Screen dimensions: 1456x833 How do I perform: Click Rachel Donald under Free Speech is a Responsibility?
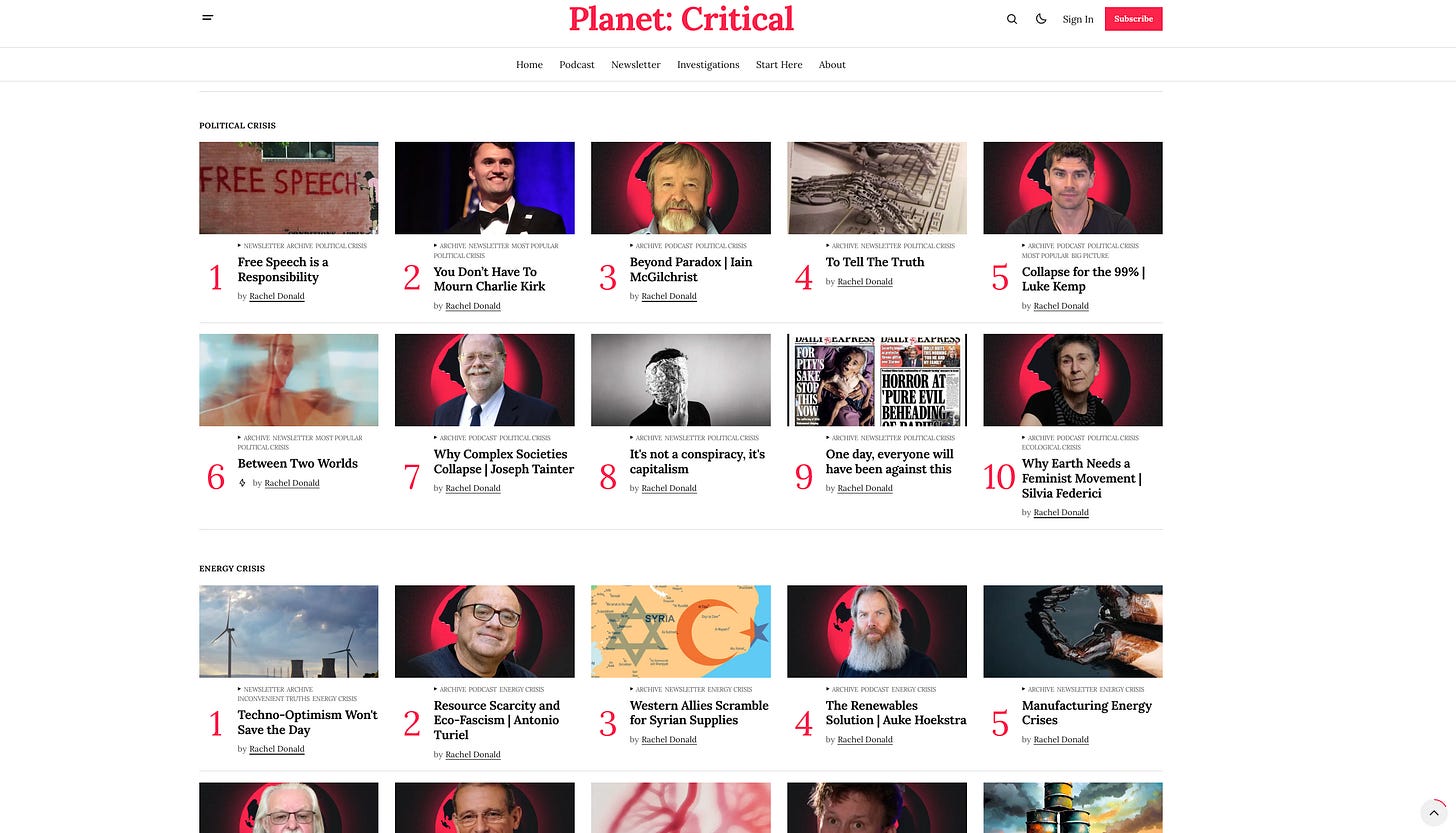click(277, 297)
